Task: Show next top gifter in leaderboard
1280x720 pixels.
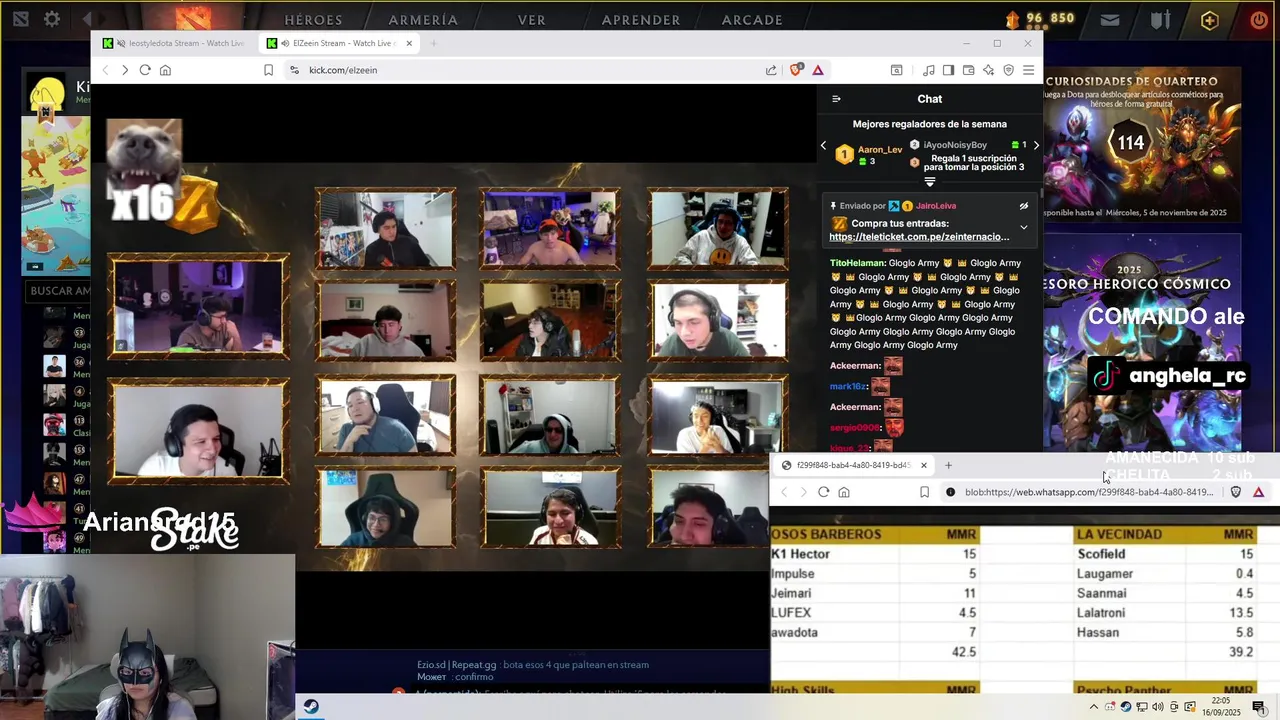Action: (1036, 146)
